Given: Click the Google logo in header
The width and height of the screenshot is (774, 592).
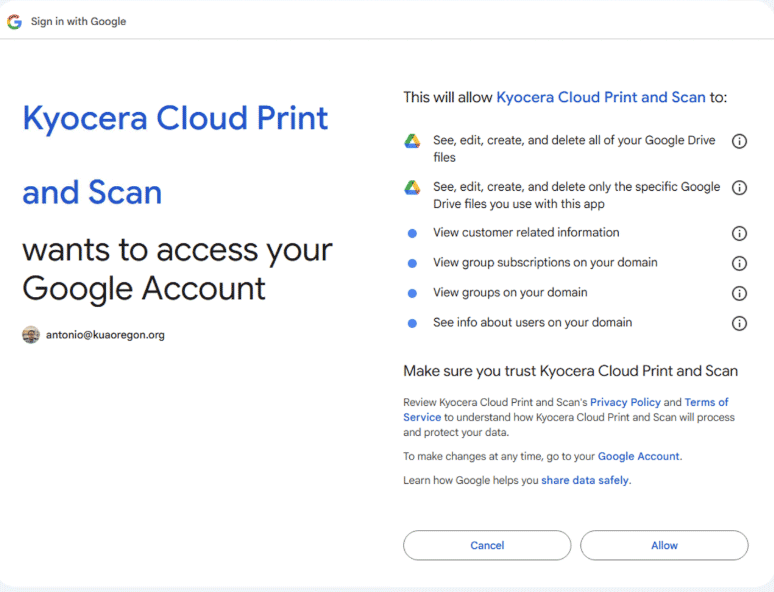Looking at the screenshot, I should click(x=14, y=22).
